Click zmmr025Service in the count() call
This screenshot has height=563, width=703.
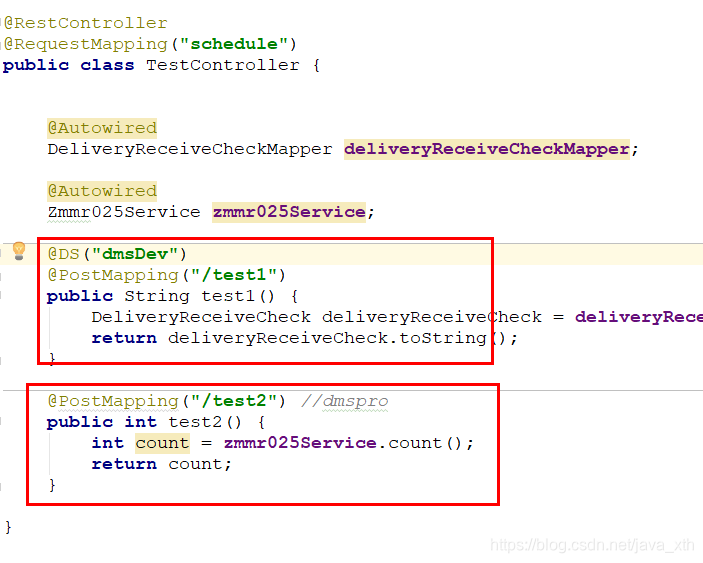[300, 443]
